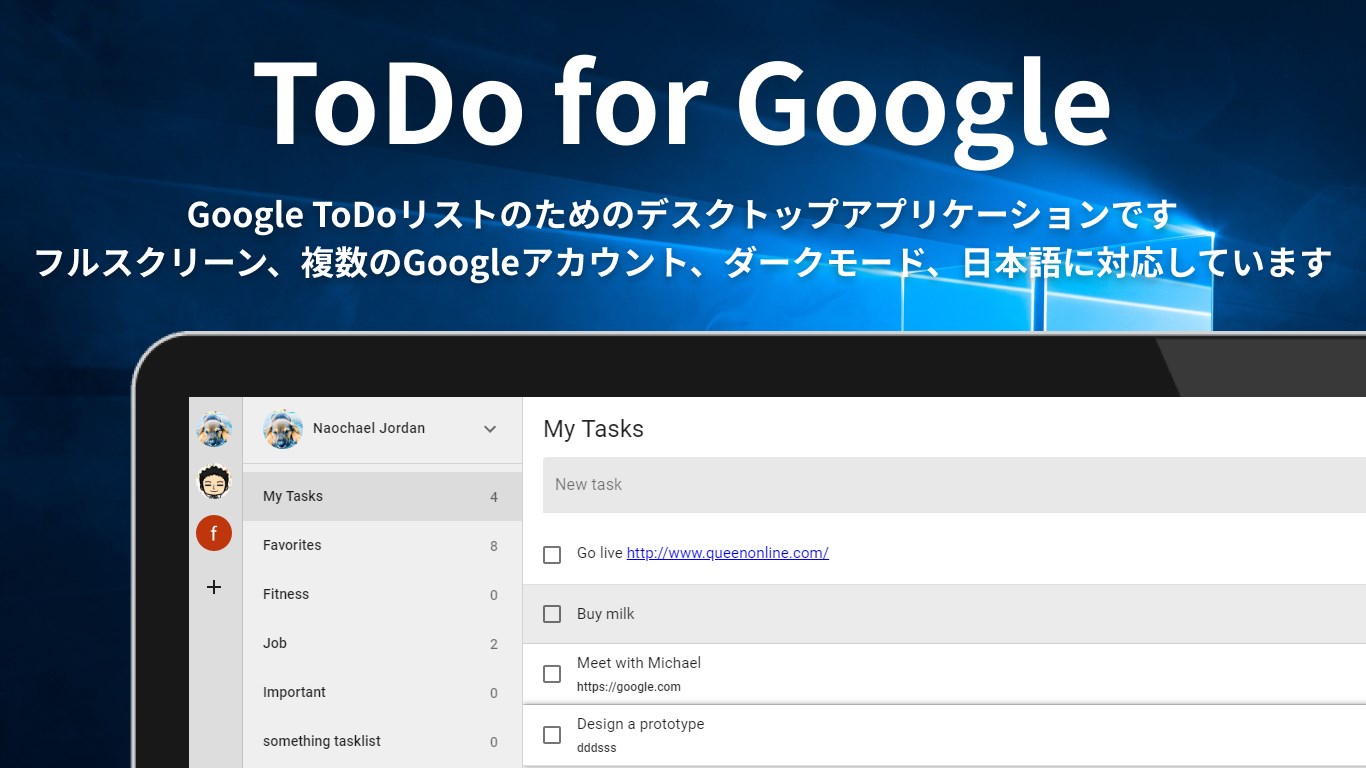Open the My Tasks list
Image resolution: width=1366 pixels, height=768 pixels.
(293, 496)
